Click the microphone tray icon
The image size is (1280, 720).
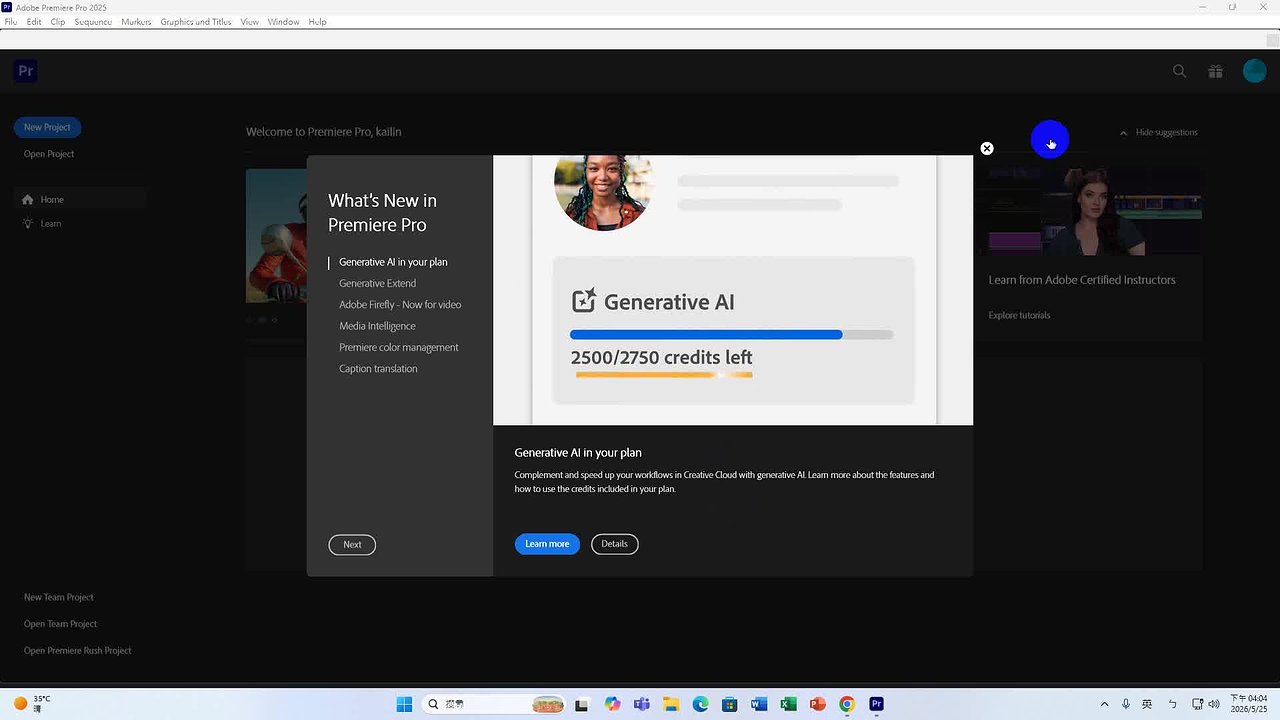pos(1126,704)
